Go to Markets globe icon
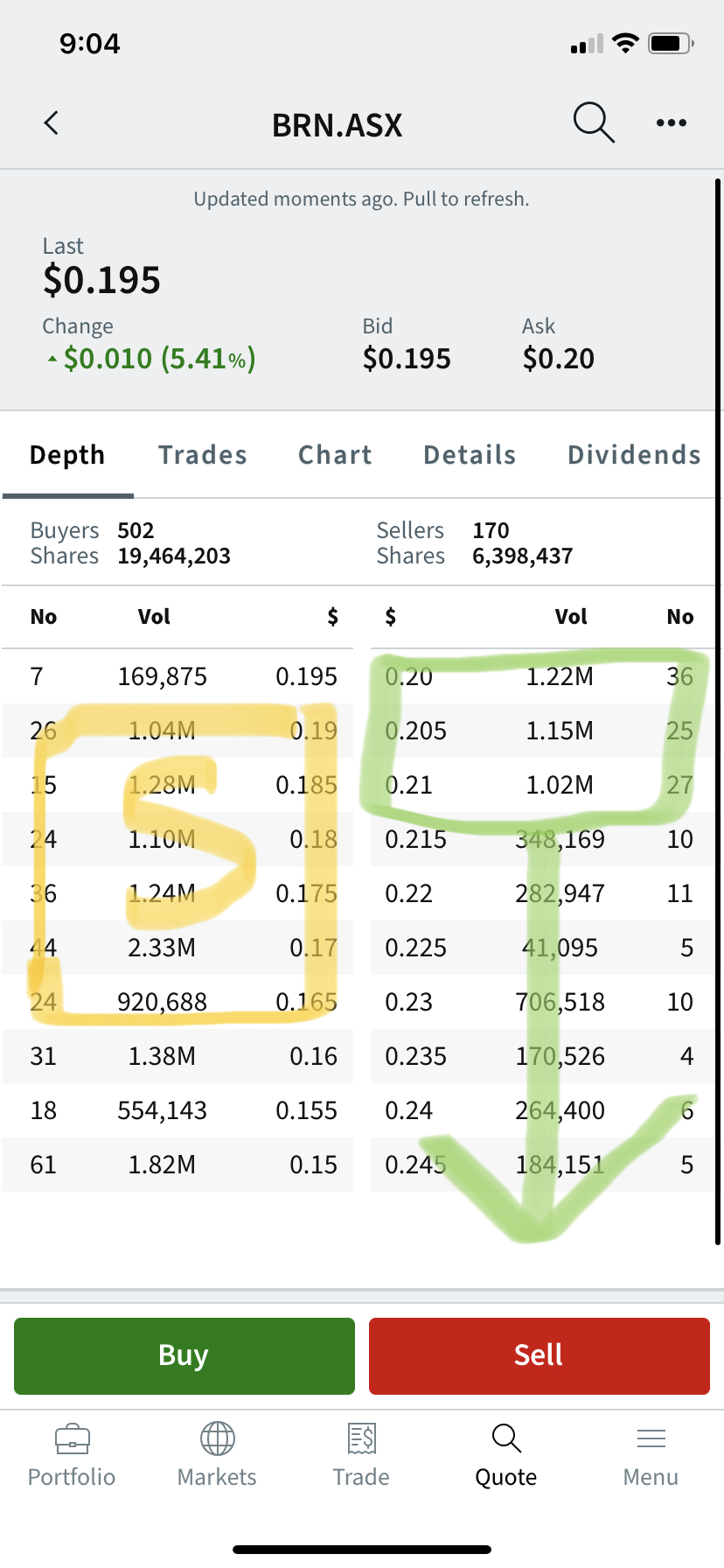The image size is (724, 1568). (217, 1438)
